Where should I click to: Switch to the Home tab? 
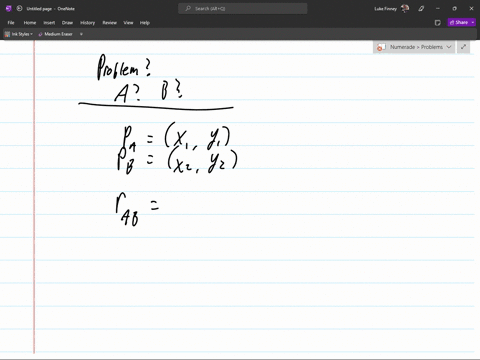pyautogui.click(x=30, y=23)
